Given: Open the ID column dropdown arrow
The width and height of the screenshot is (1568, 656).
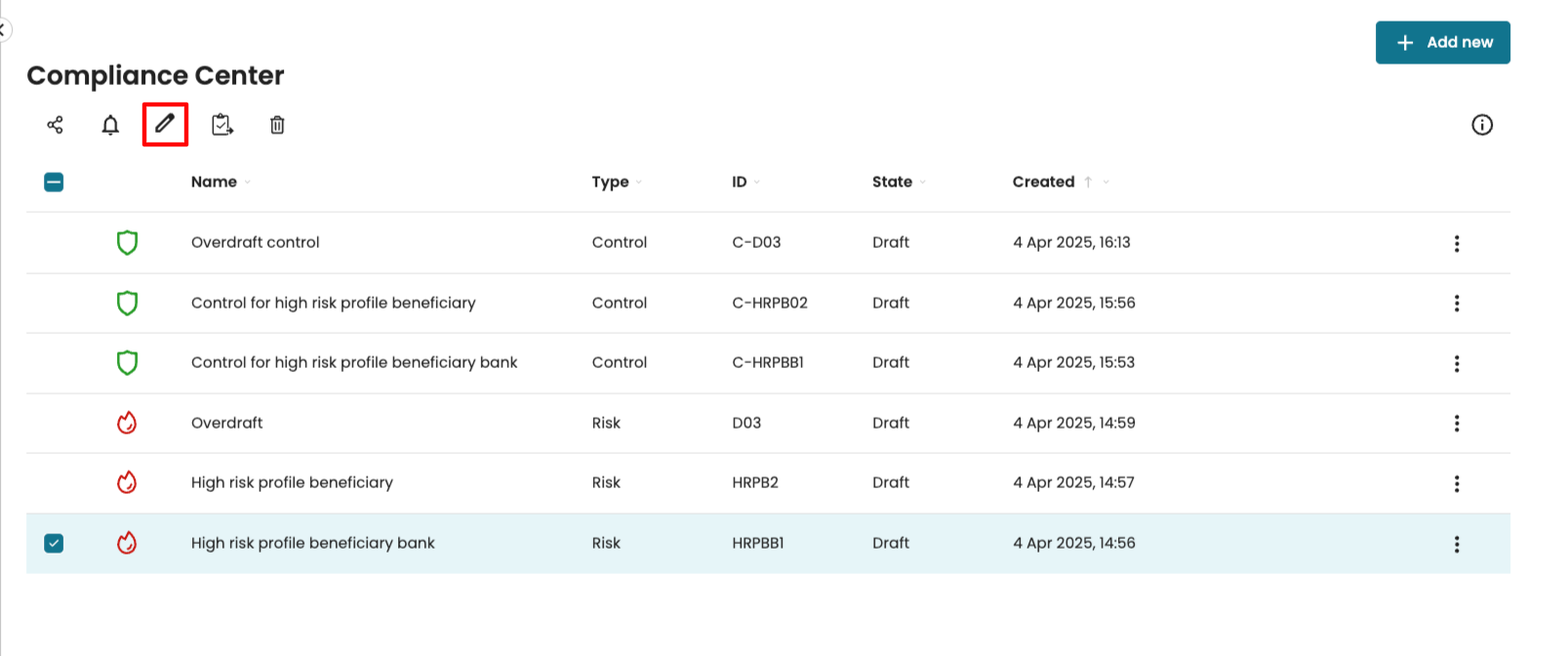Looking at the screenshot, I should [x=756, y=183].
